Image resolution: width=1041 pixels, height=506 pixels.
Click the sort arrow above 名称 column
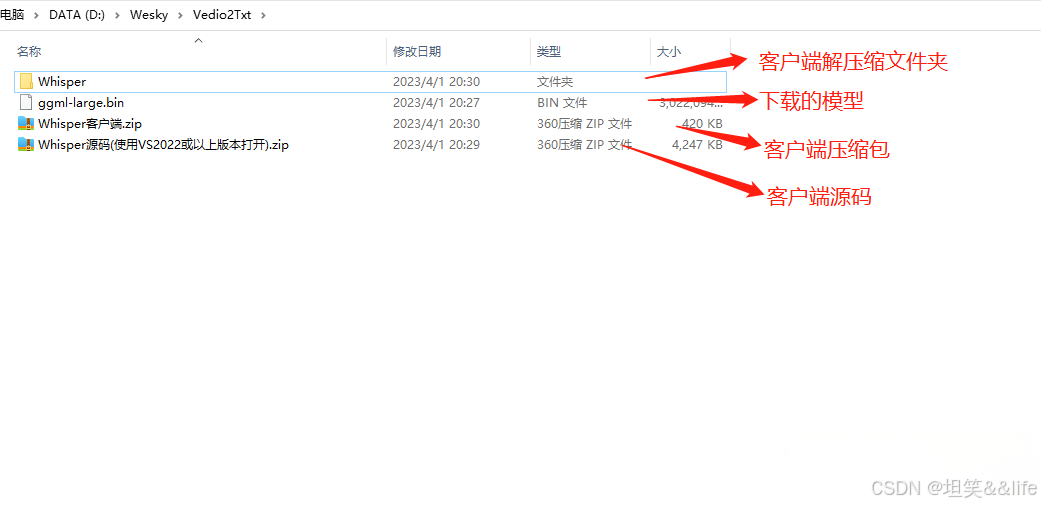pyautogui.click(x=198, y=41)
